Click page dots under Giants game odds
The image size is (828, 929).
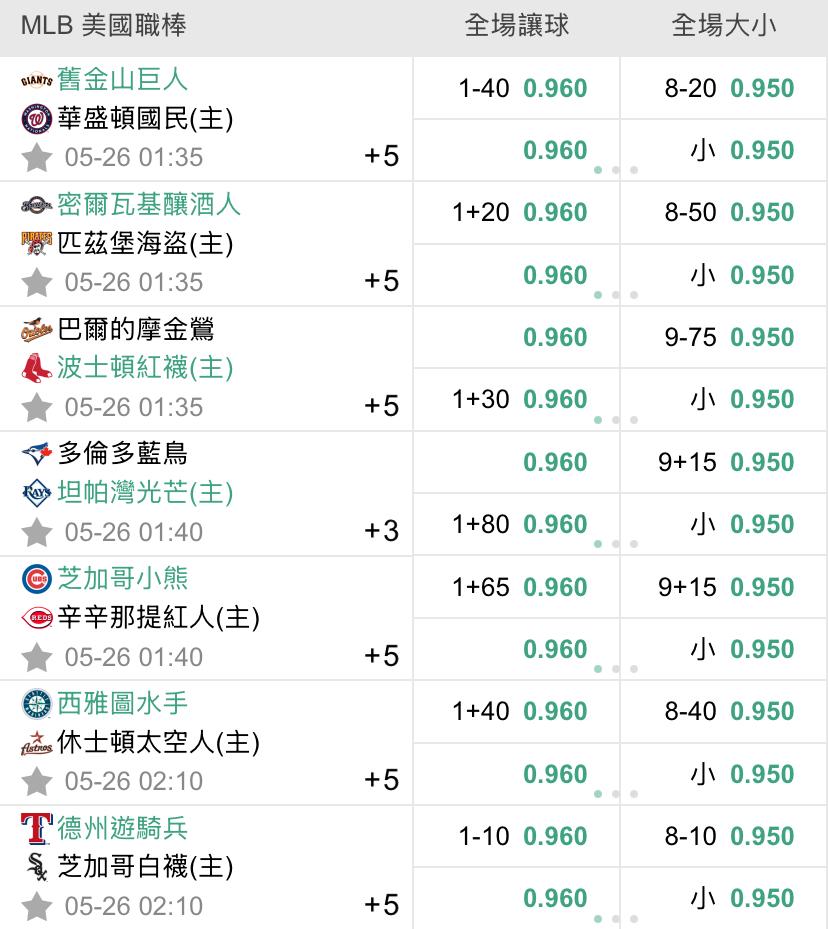[616, 170]
